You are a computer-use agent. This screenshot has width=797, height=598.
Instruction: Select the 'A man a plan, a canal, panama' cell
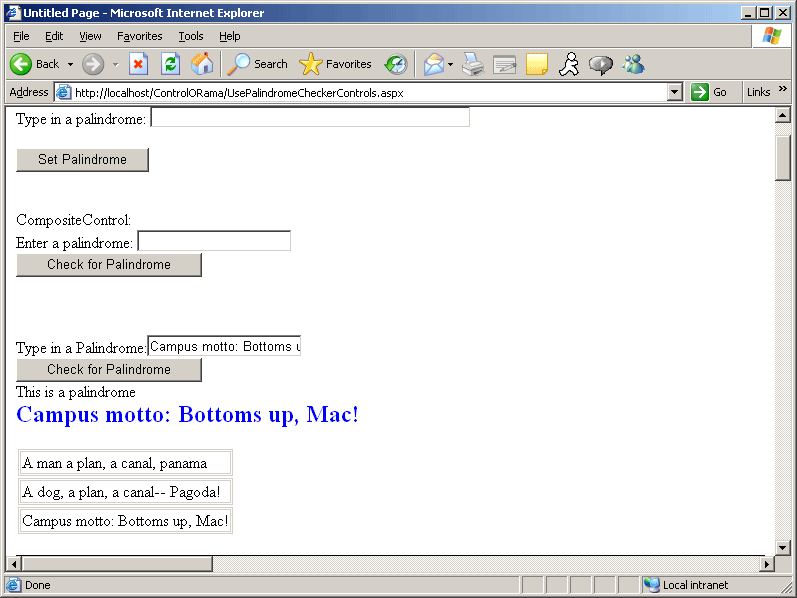[x=125, y=463]
